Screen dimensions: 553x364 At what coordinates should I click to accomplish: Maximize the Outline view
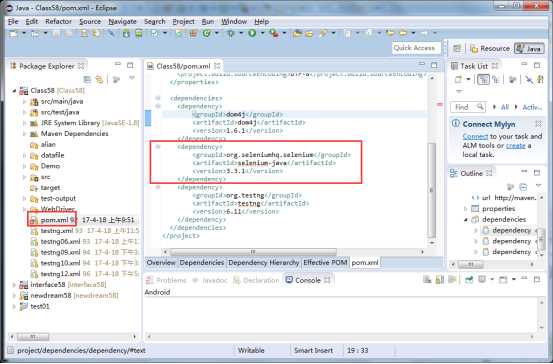point(537,172)
